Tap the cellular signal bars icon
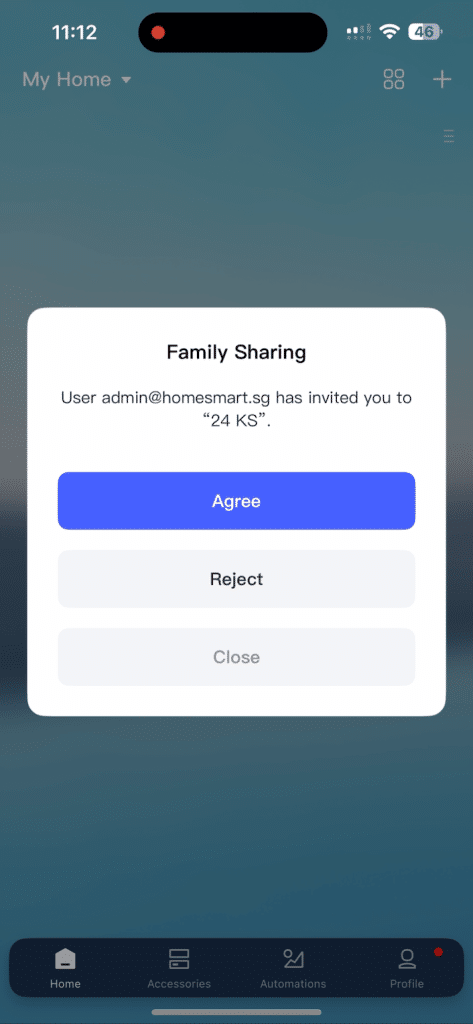 click(x=359, y=31)
